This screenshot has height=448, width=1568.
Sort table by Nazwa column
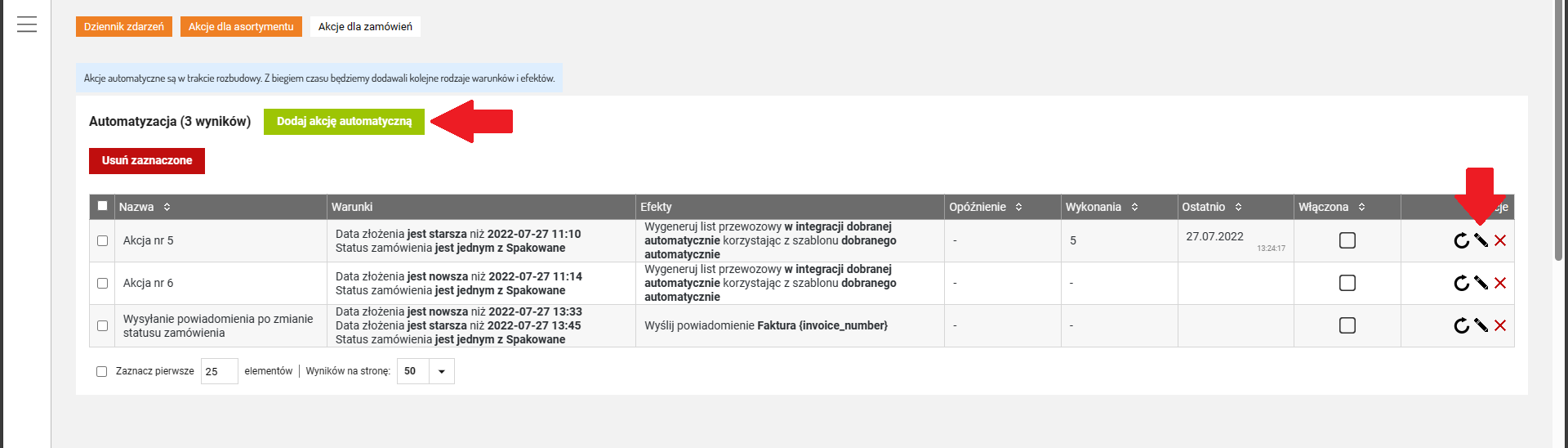point(167,207)
